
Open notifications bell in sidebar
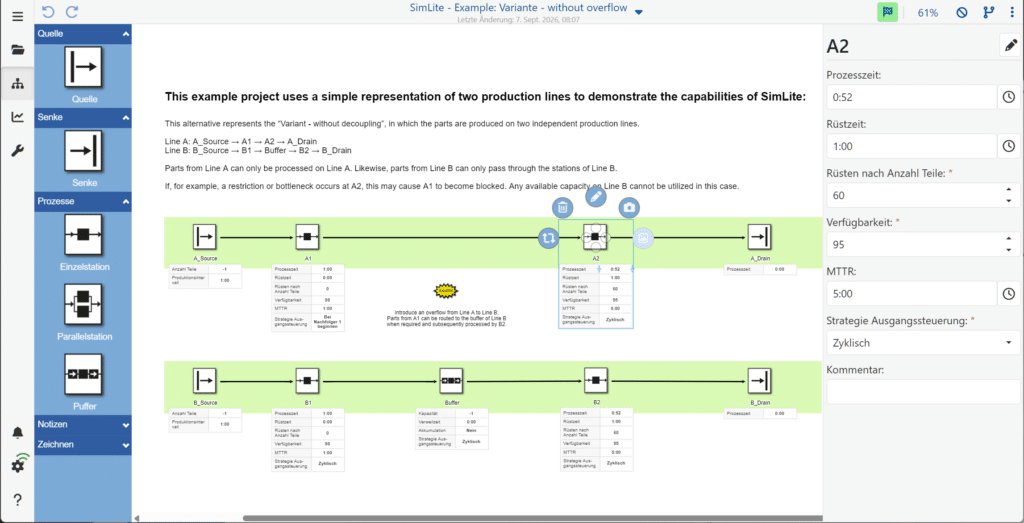coord(18,433)
